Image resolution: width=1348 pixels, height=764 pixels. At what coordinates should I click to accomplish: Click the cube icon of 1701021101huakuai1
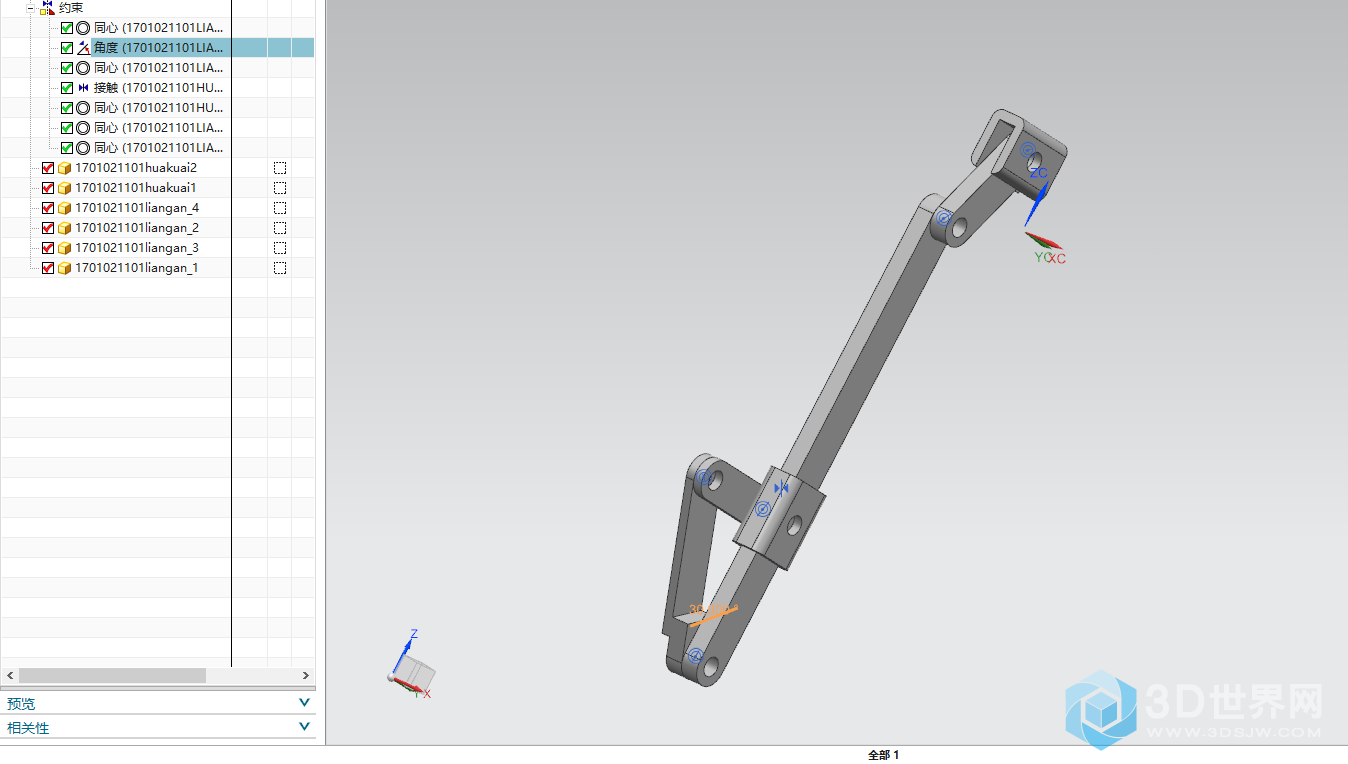64,188
